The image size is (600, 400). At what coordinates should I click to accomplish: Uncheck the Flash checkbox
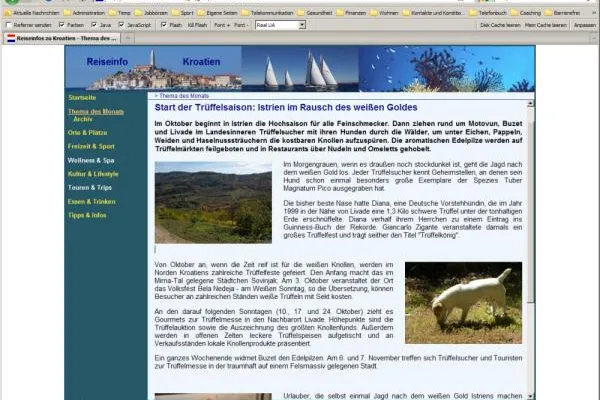(164, 25)
